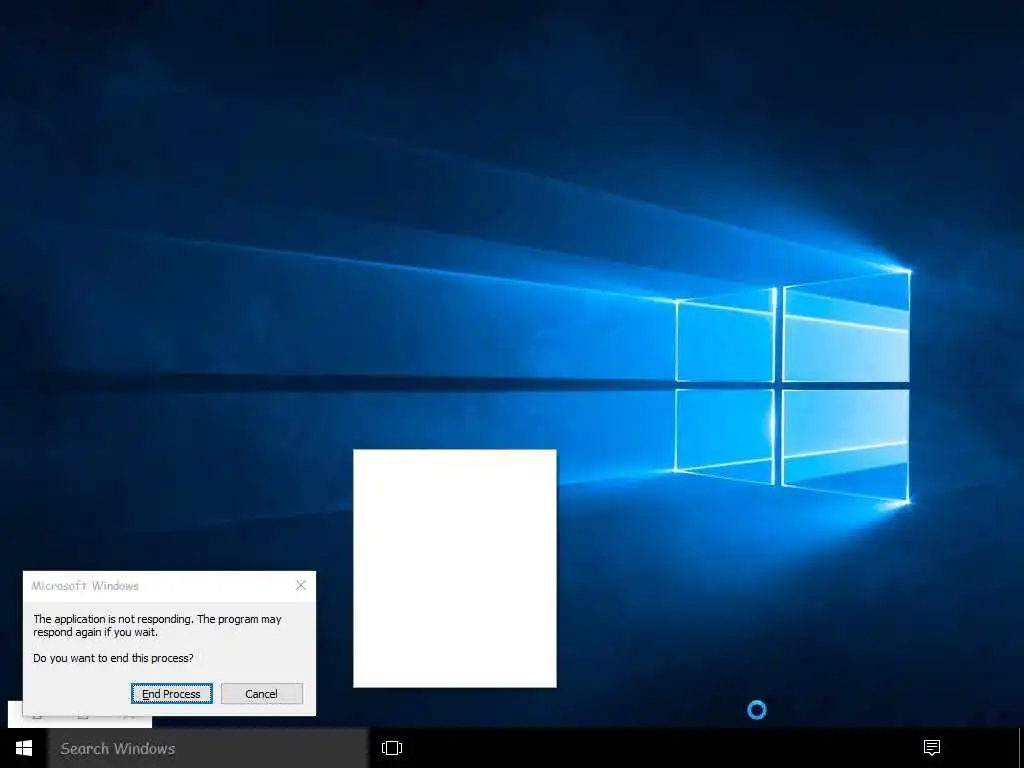This screenshot has height=768, width=1024.
Task: Click the End Process button
Action: (172, 694)
